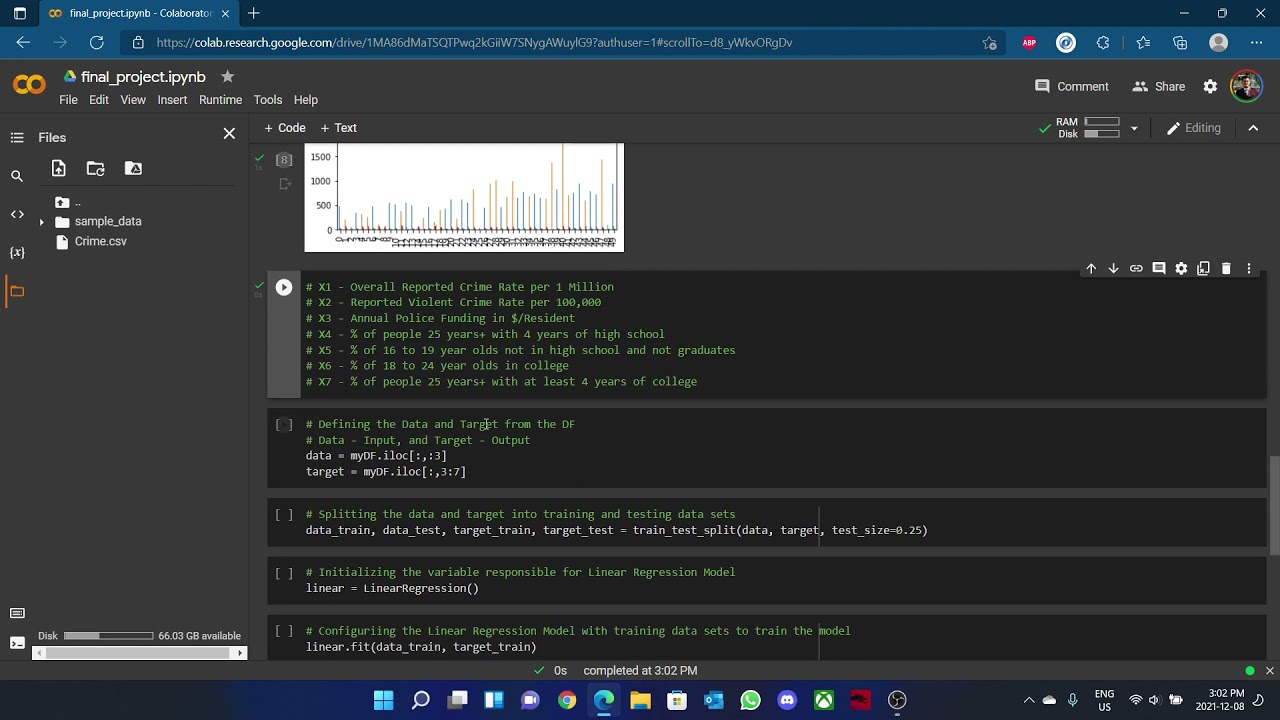Open Colab settings gear
Image resolution: width=1280 pixels, height=720 pixels.
1210,87
